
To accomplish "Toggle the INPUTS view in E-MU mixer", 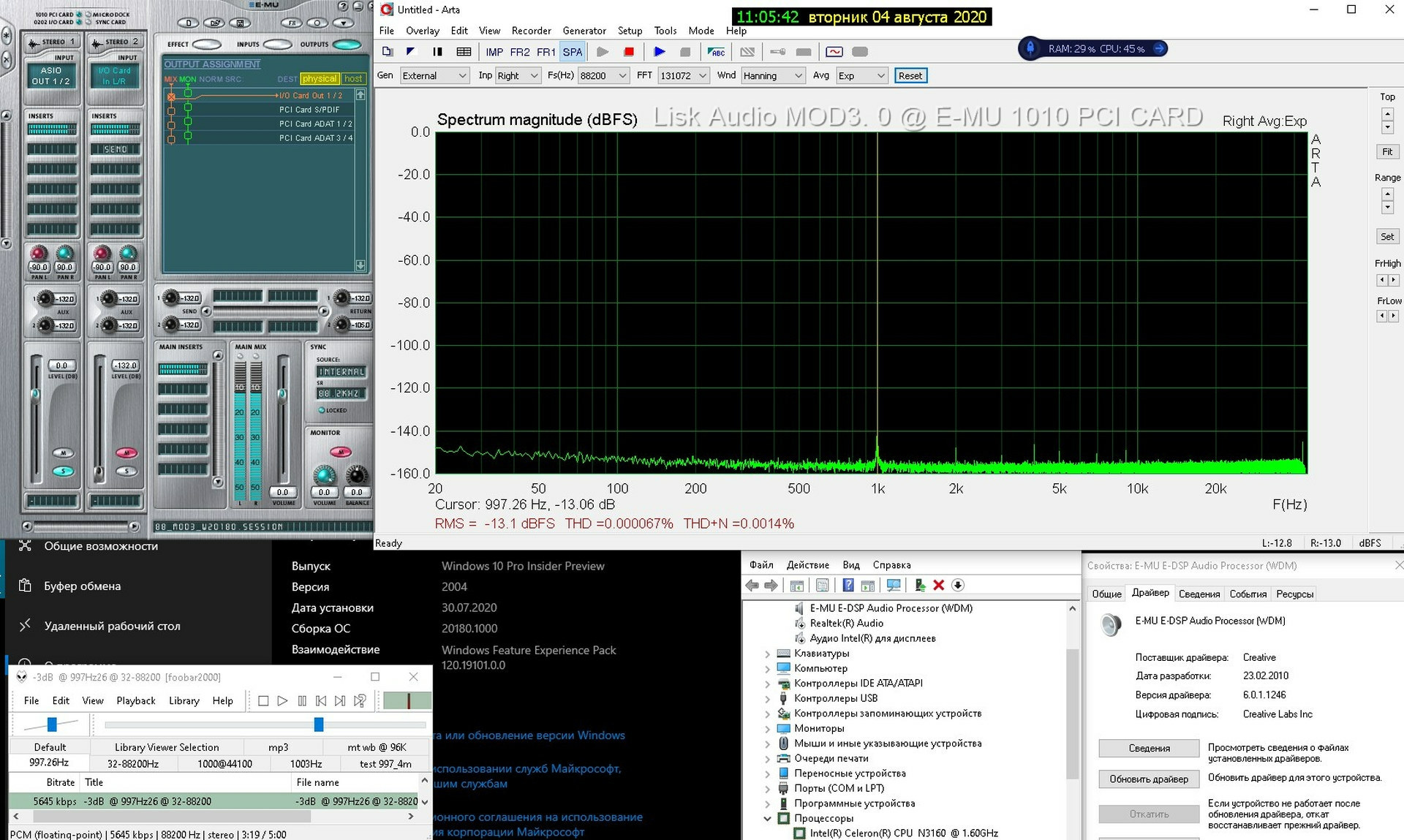I will click(277, 45).
